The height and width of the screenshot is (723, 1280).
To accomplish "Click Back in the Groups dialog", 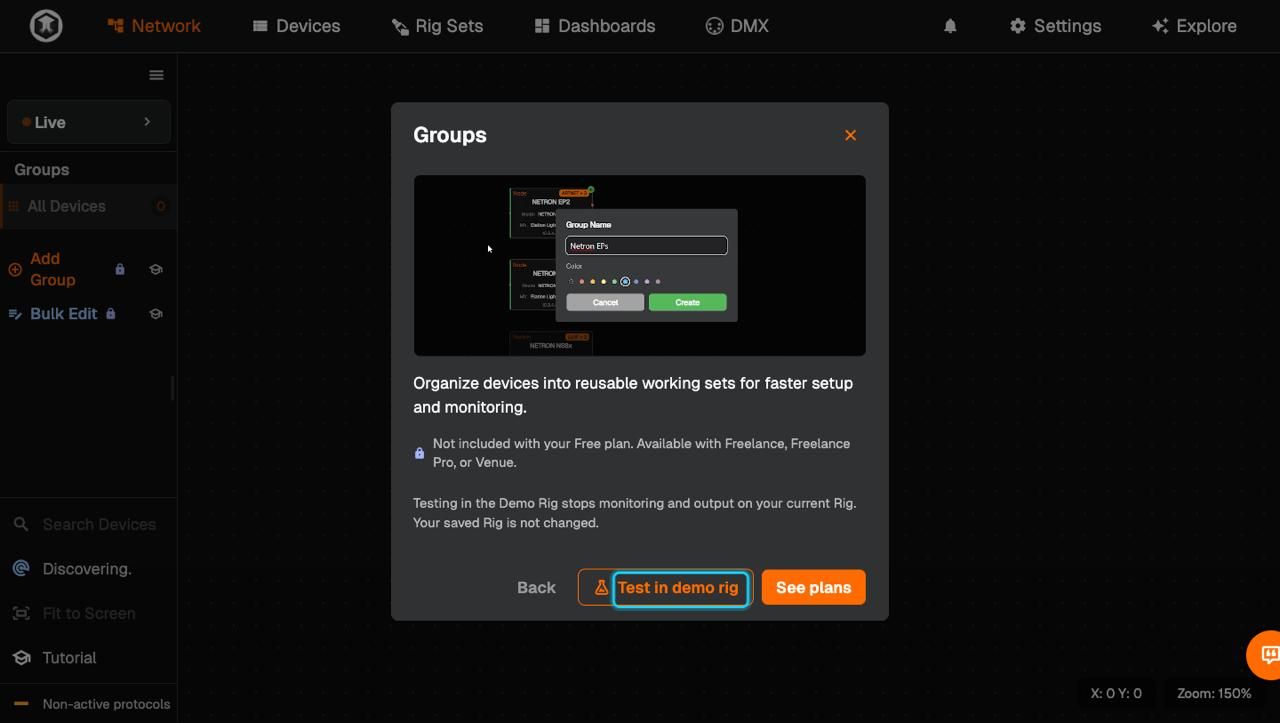I will (x=536, y=587).
